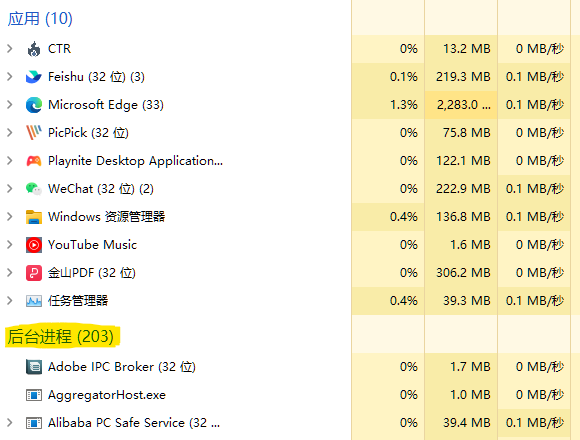
Task: Click the 后台进程 (203) group header
Action: pyautogui.click(x=61, y=336)
